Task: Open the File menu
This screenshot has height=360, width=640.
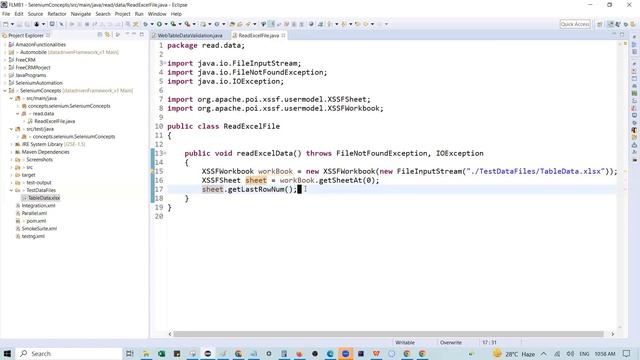Action: [x=6, y=14]
